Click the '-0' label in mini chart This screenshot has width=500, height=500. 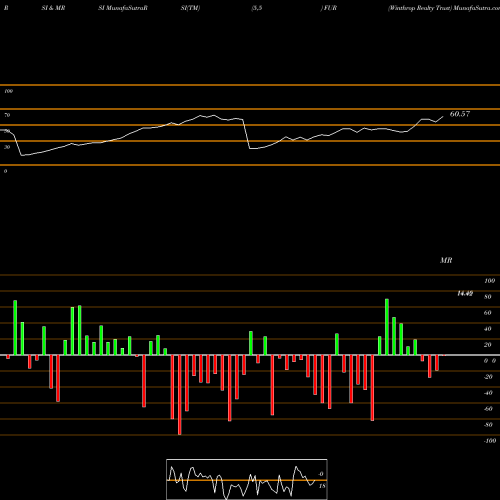click(321, 474)
